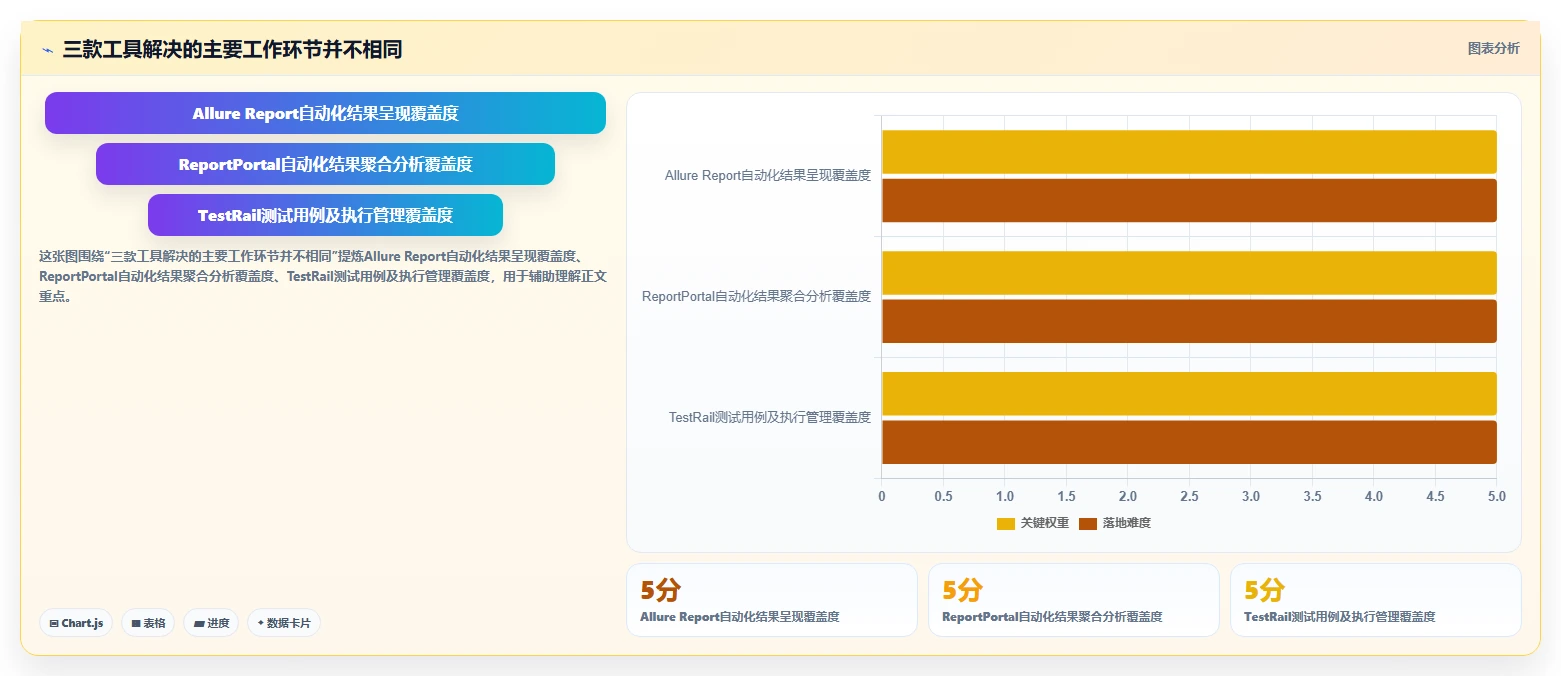This screenshot has height=676, width=1561.
Task: Open the 5分 Allure Report data card
Action: tap(771, 600)
